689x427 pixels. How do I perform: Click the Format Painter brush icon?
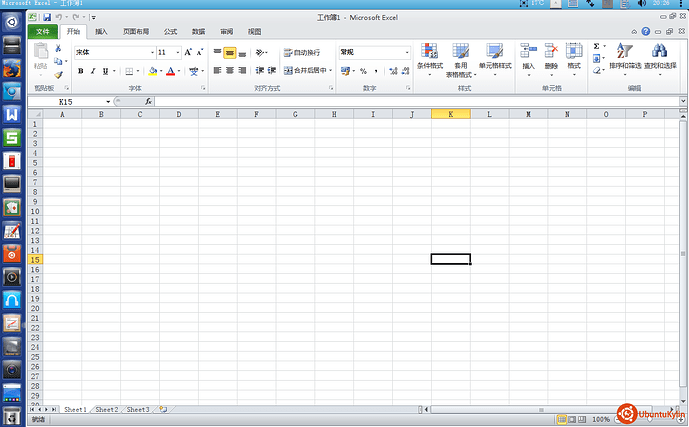[58, 74]
